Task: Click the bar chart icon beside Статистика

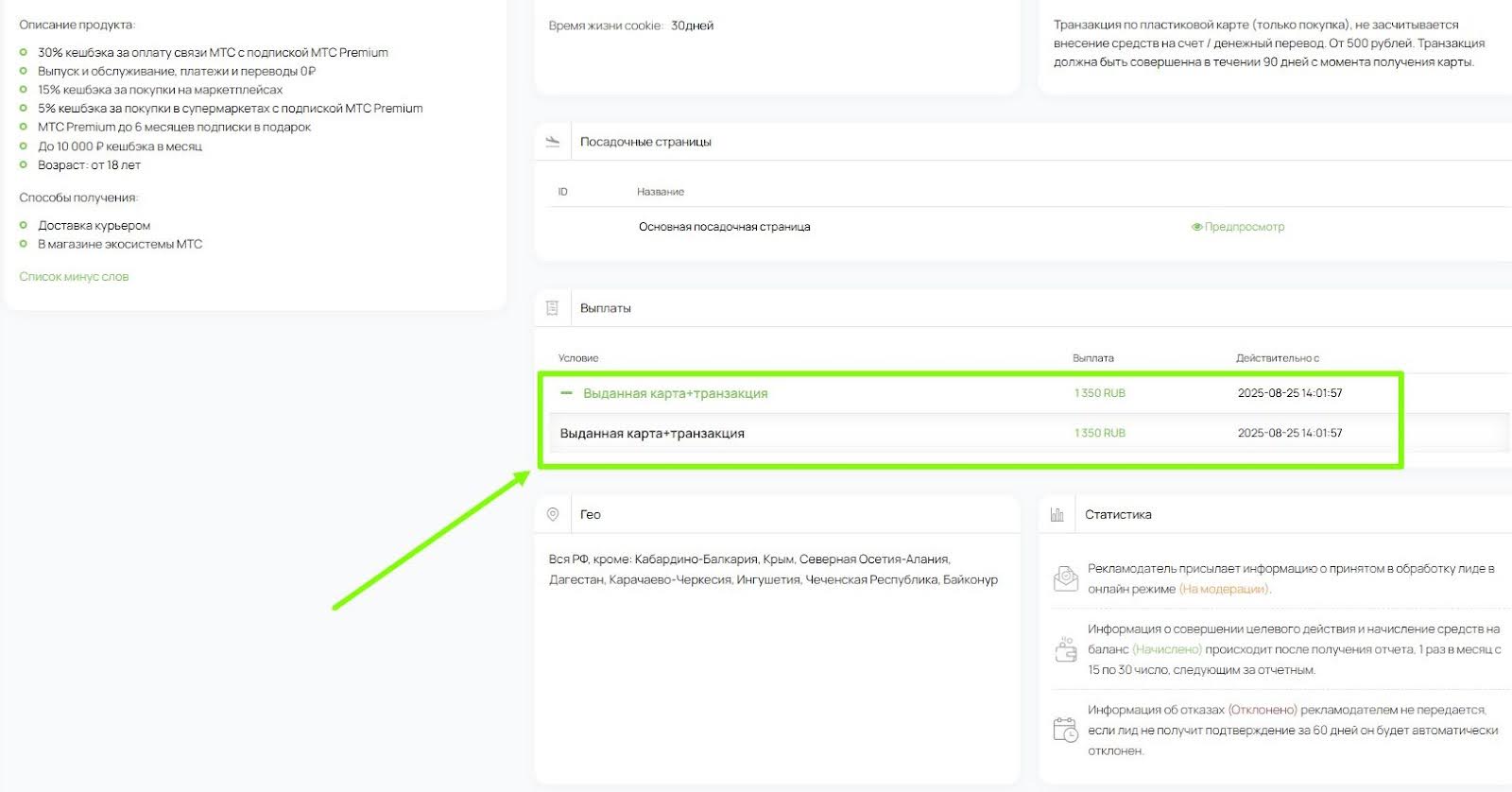Action: 1057,514
